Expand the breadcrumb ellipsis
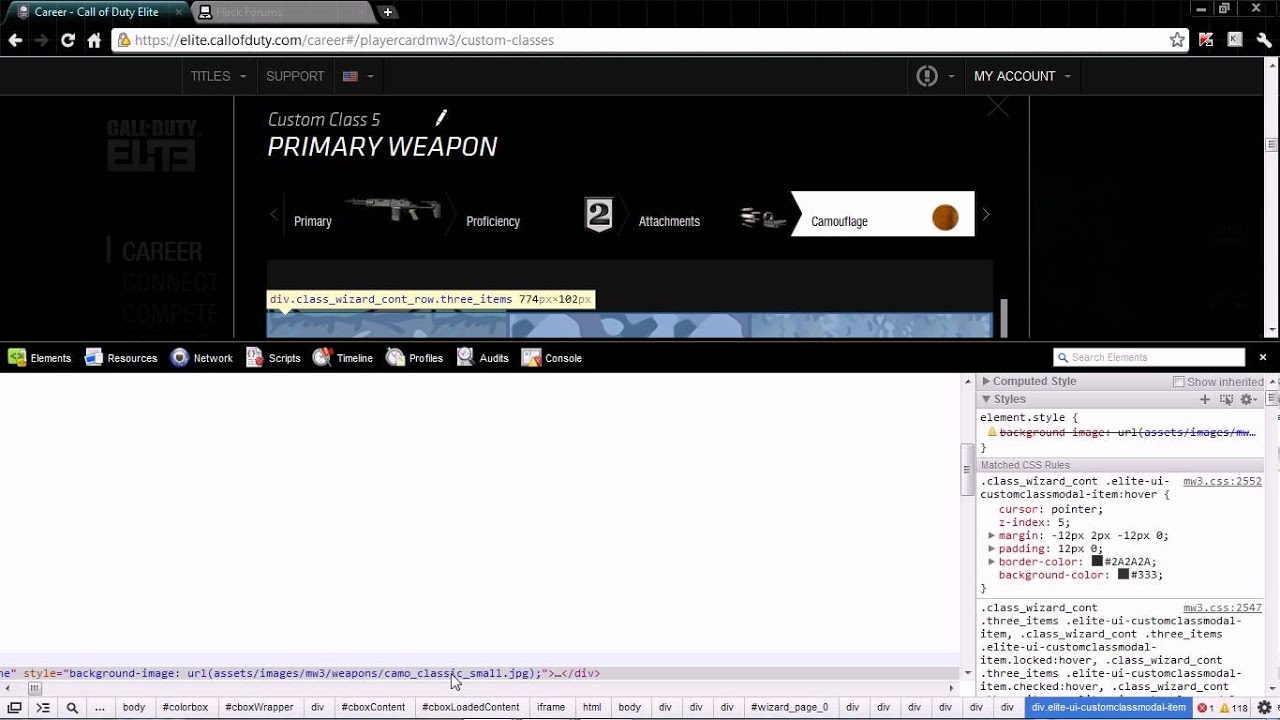 pos(100,707)
